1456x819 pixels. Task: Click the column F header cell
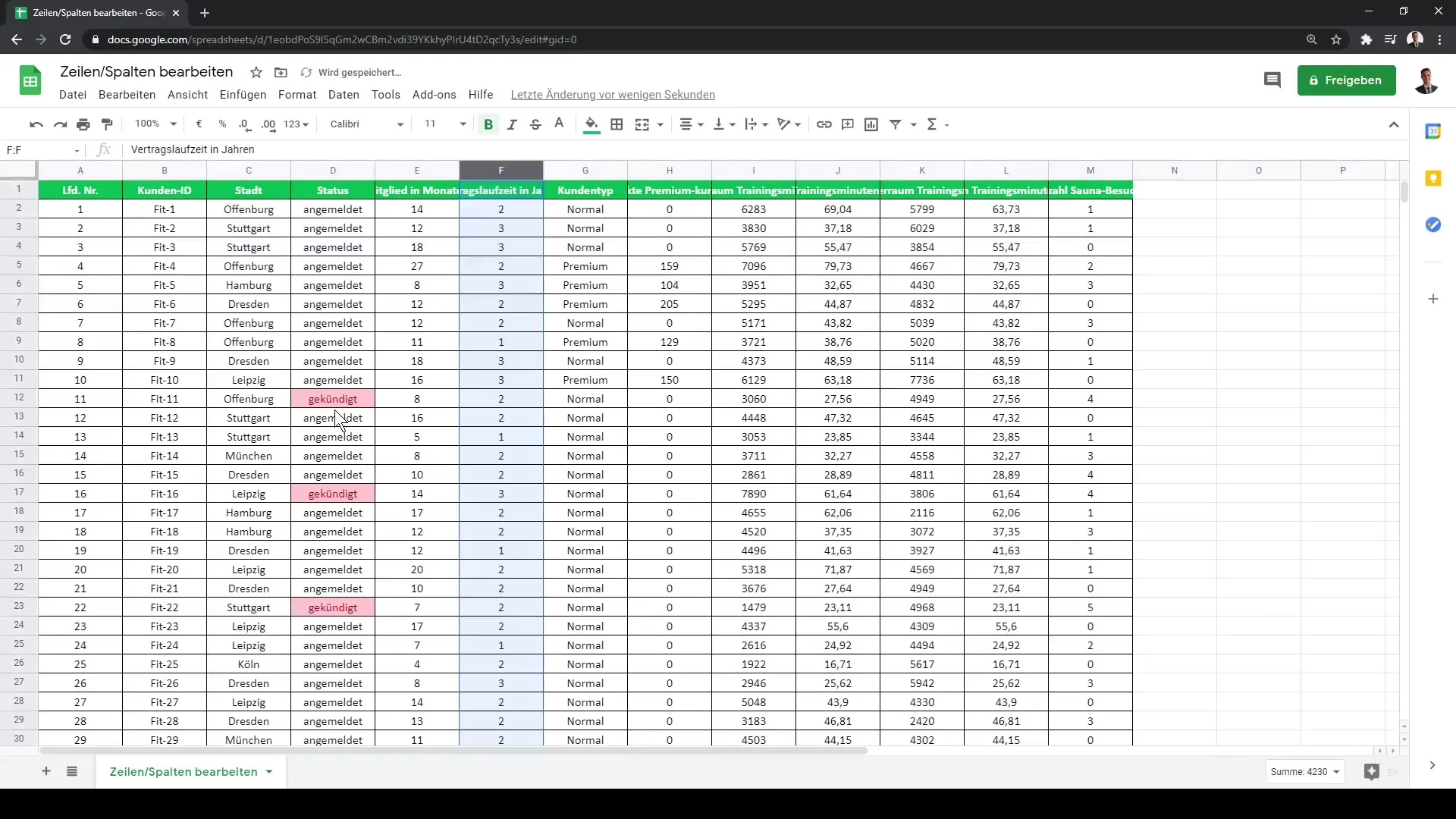(500, 170)
